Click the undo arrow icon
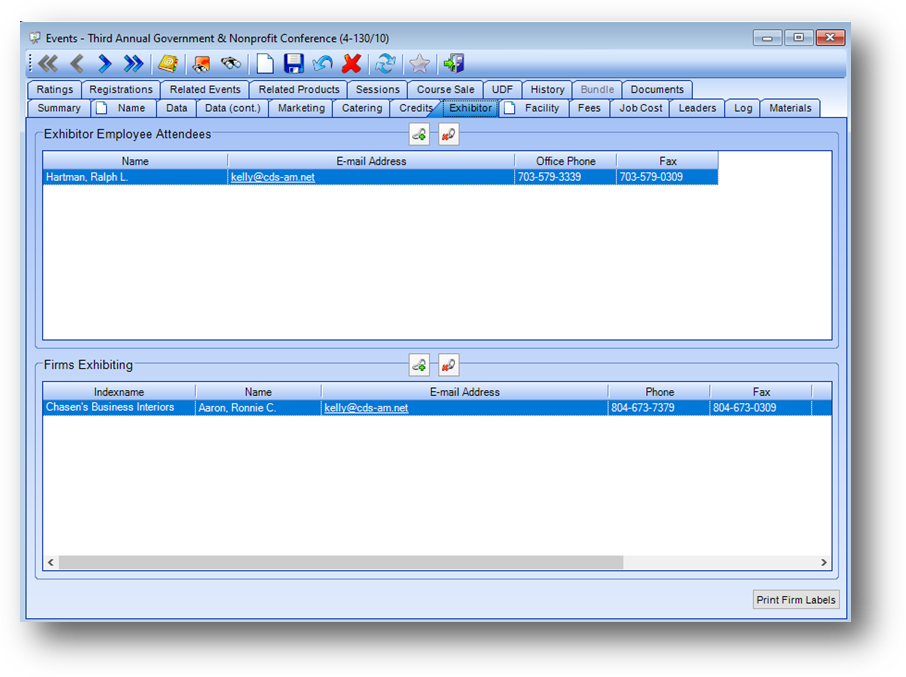The width and height of the screenshot is (906, 677). tap(322, 64)
